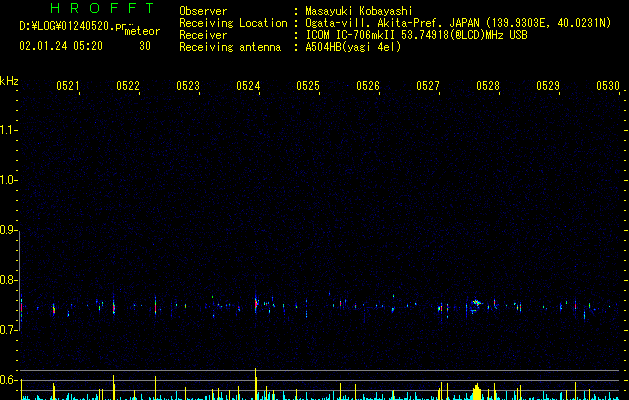Click the tall yellow power spike at 0524

tap(256, 384)
